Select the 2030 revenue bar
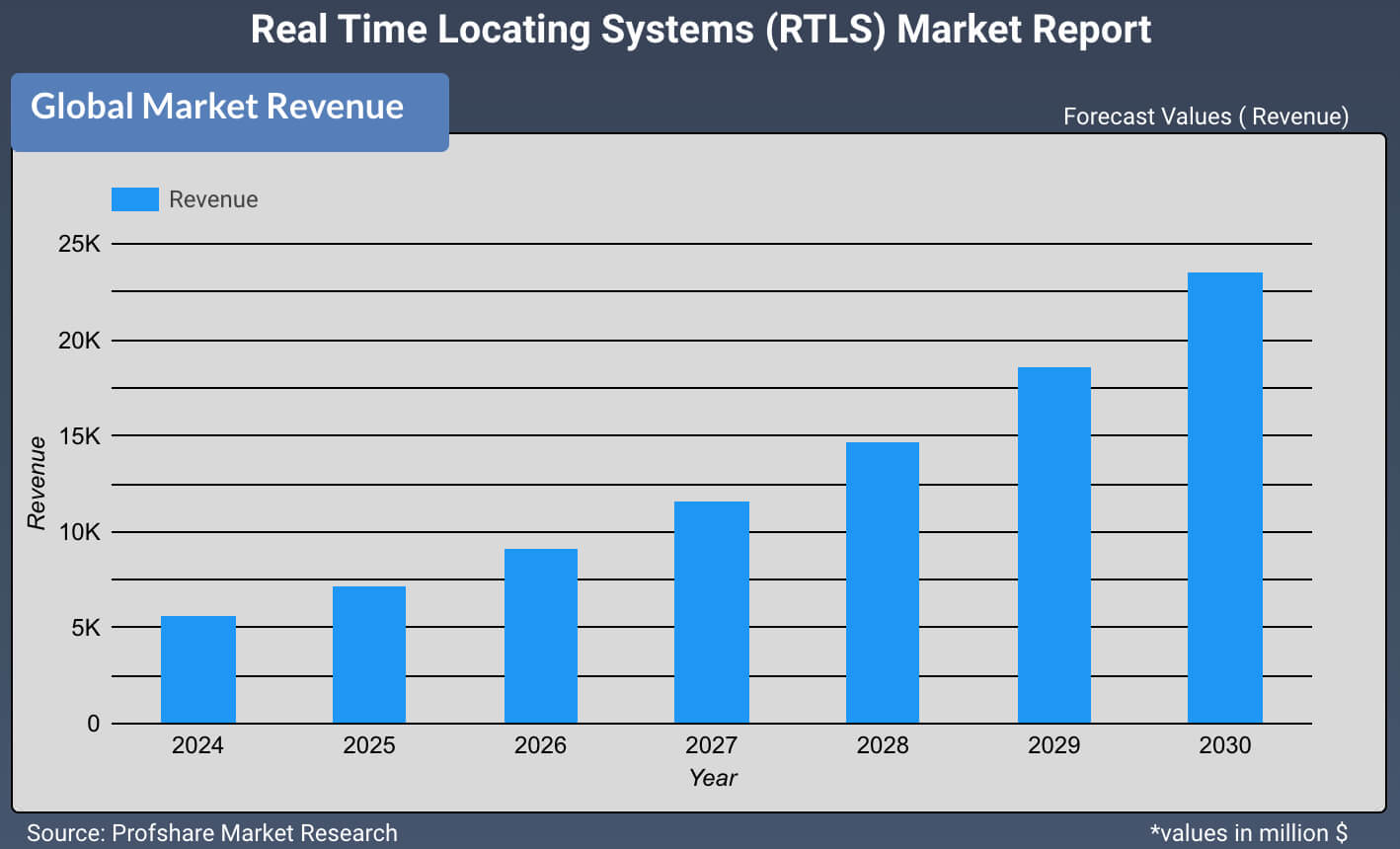Image resolution: width=1400 pixels, height=849 pixels. 1225,498
